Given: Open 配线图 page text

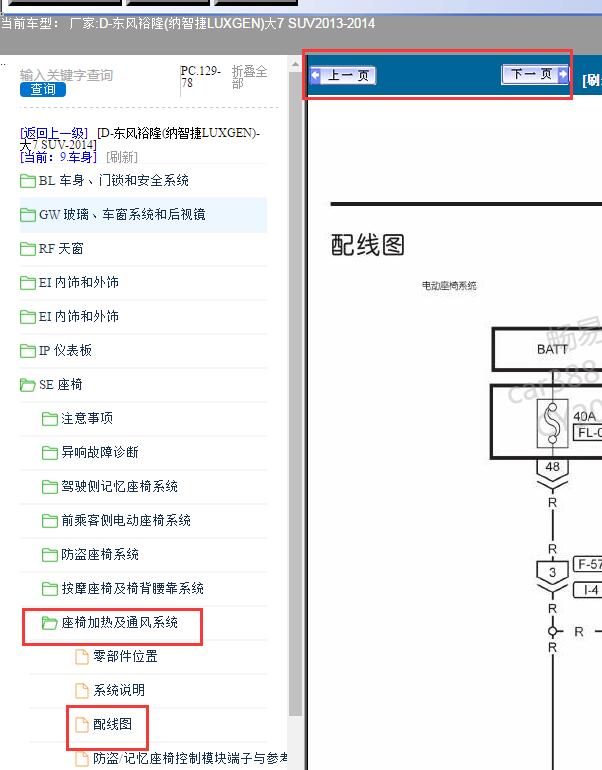Looking at the screenshot, I should point(112,724).
